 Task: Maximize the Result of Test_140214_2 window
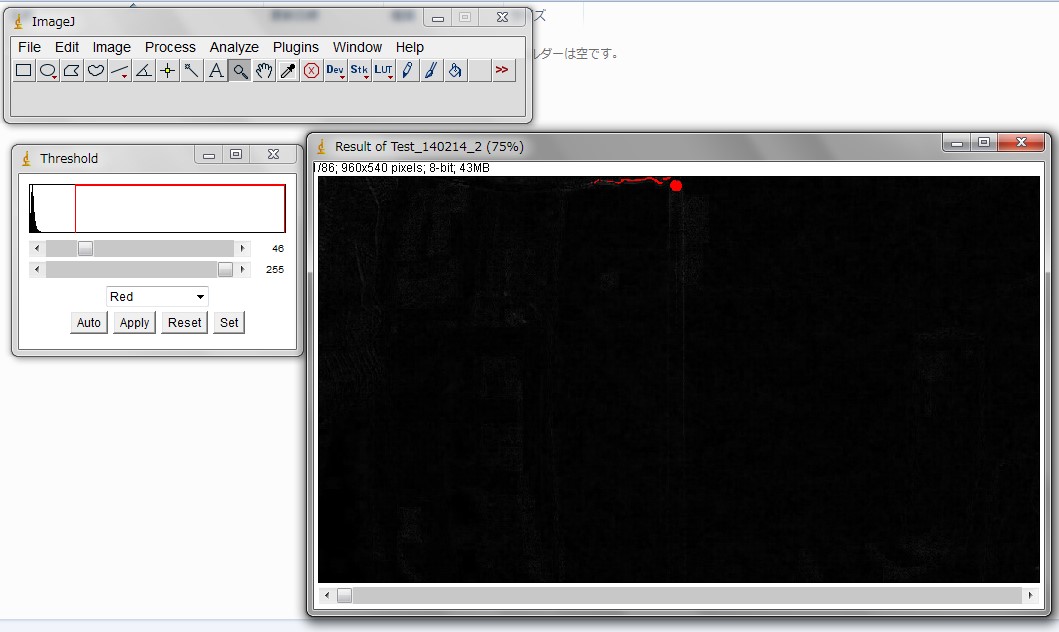tap(984, 142)
